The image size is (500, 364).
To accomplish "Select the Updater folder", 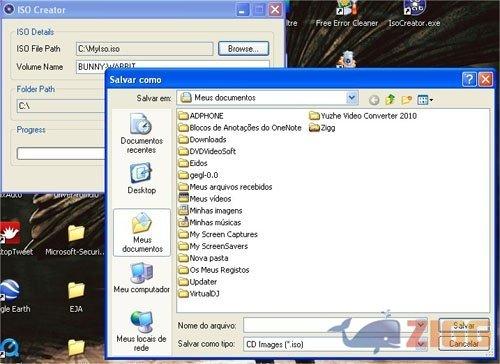I will click(x=198, y=282).
